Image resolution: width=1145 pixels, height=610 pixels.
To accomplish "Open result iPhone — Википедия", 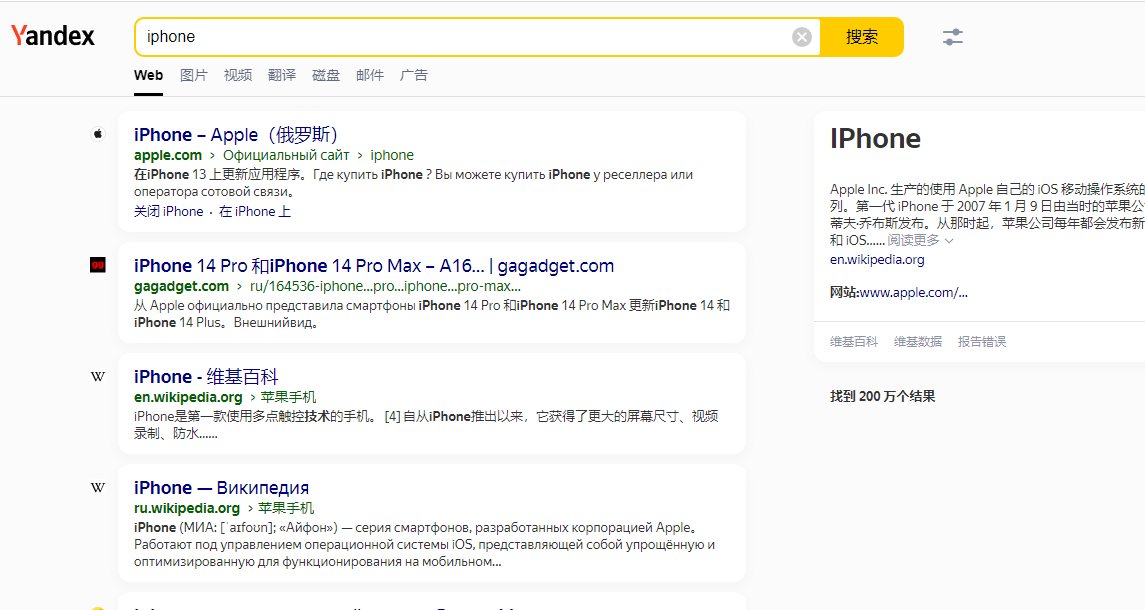I will (x=221, y=488).
